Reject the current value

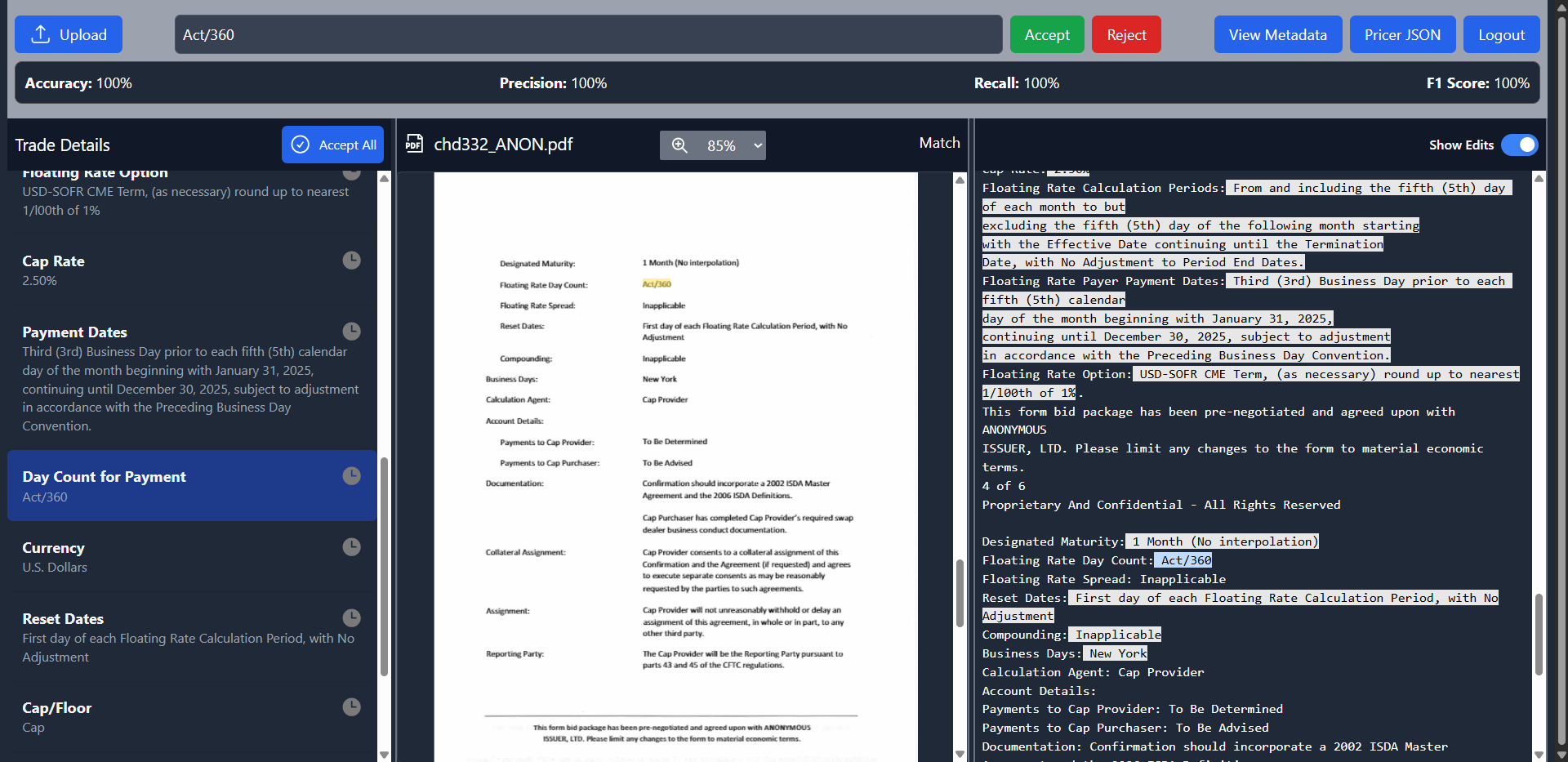1126,34
